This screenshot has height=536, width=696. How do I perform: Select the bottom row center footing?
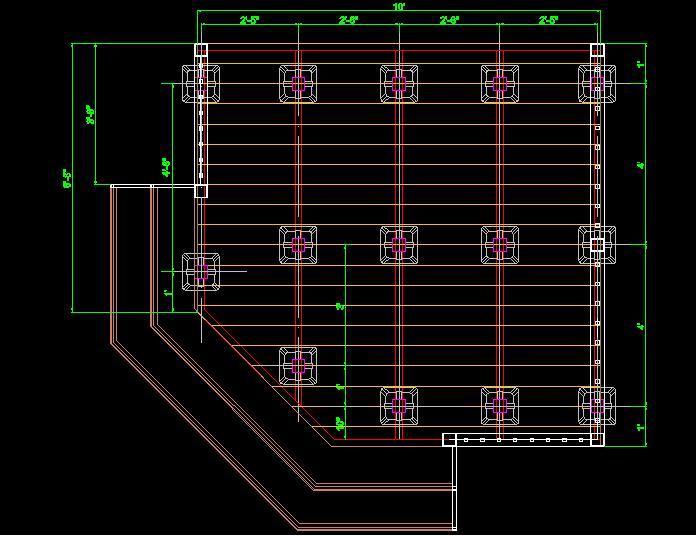click(x=398, y=405)
